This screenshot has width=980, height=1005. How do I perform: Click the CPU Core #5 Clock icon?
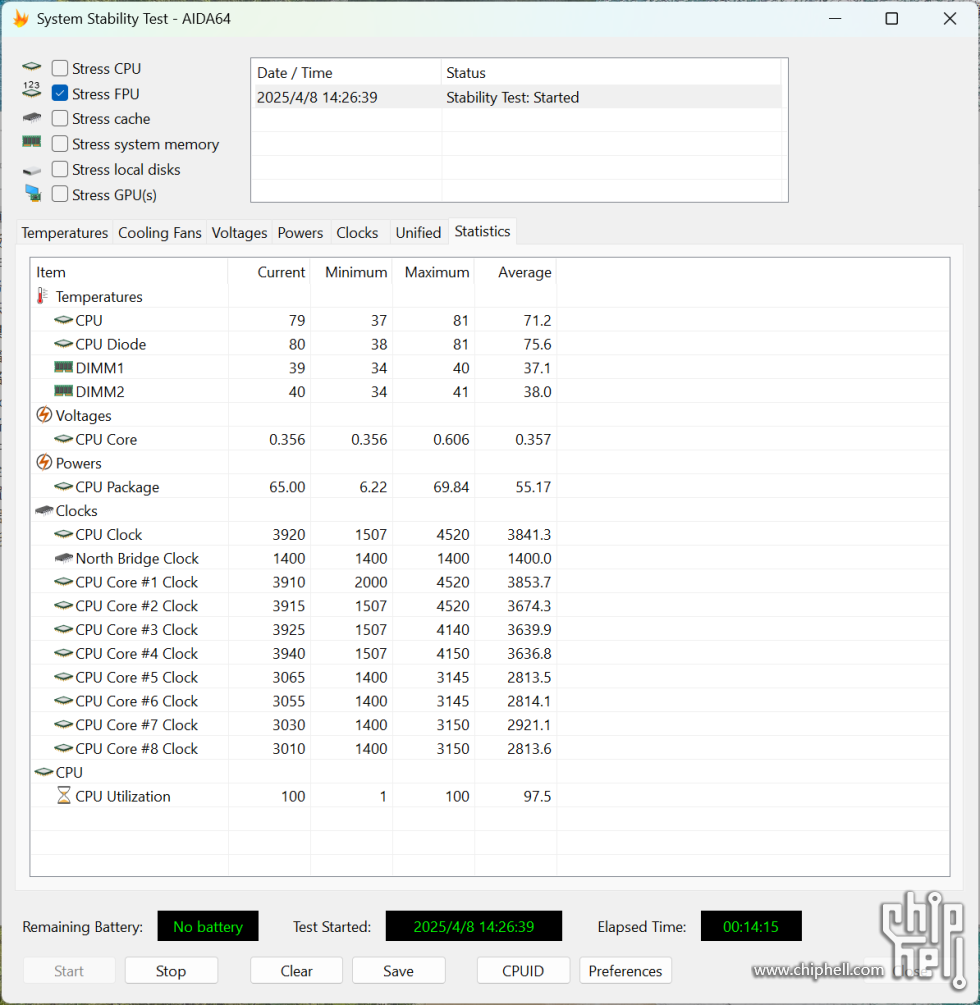coord(63,676)
